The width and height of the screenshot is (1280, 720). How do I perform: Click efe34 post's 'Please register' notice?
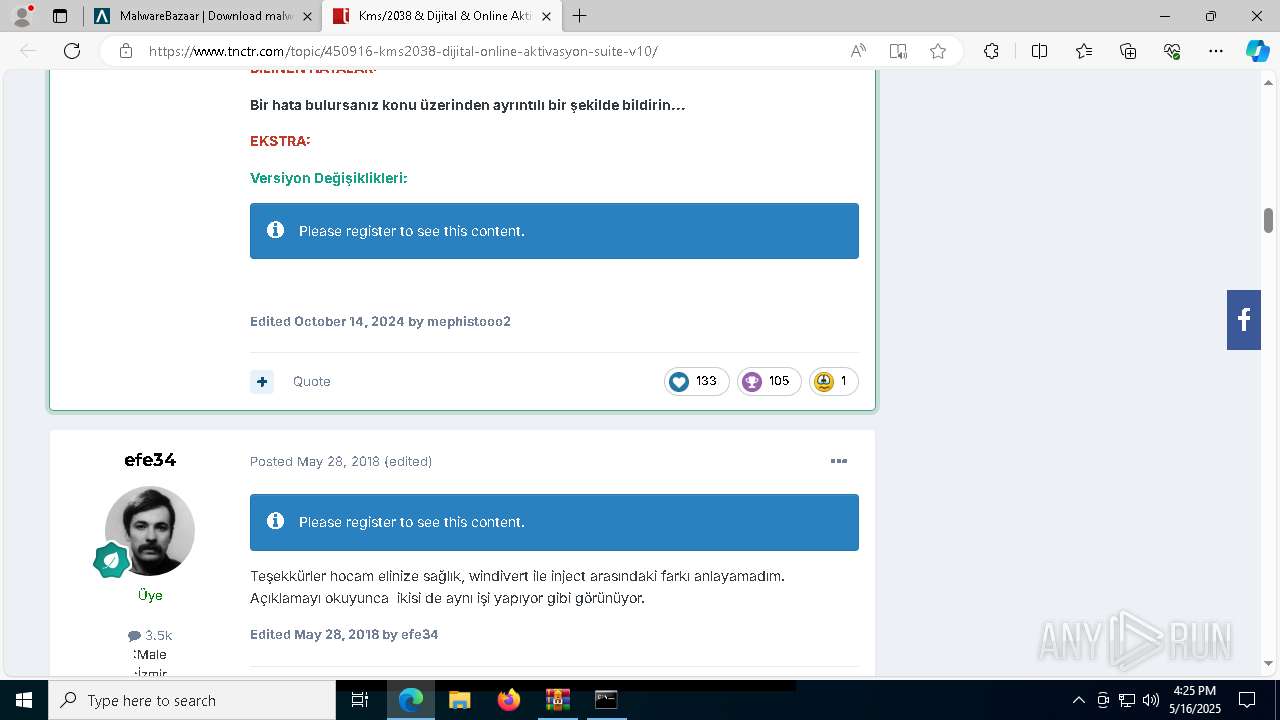[554, 522]
